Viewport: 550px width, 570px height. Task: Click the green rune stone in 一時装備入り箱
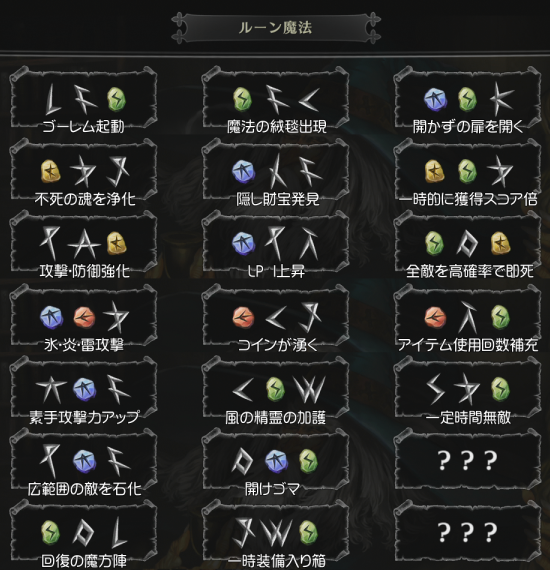[308, 533]
